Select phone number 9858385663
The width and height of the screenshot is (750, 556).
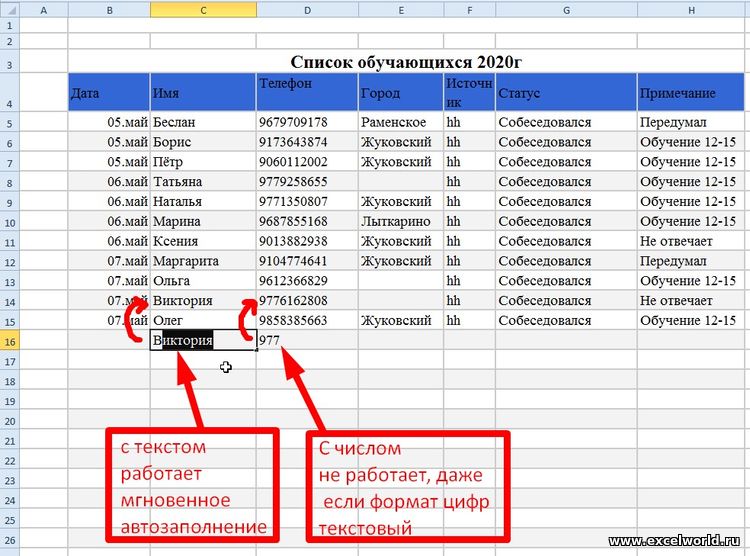click(307, 321)
